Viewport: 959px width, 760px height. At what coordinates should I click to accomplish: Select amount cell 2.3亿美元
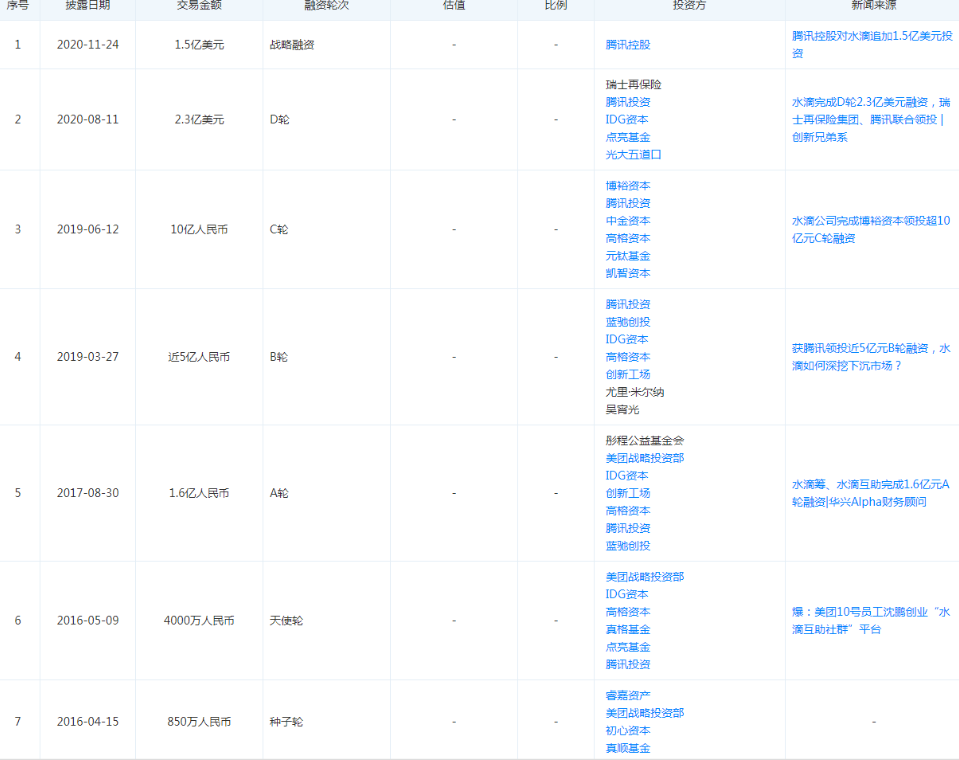[199, 119]
